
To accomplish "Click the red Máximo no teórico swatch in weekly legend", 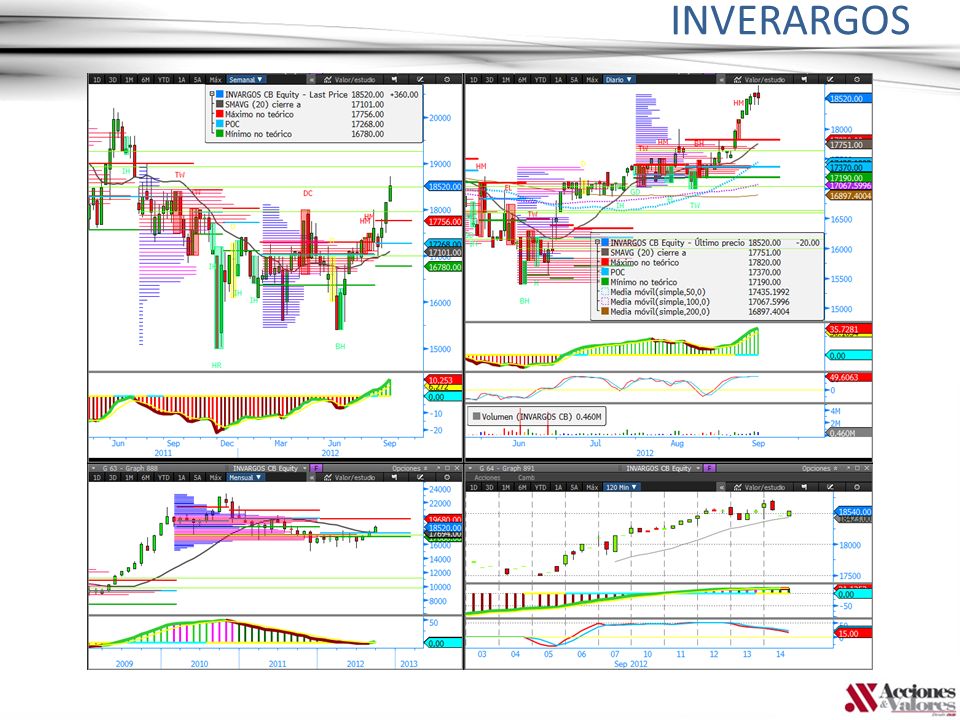I will click(219, 114).
